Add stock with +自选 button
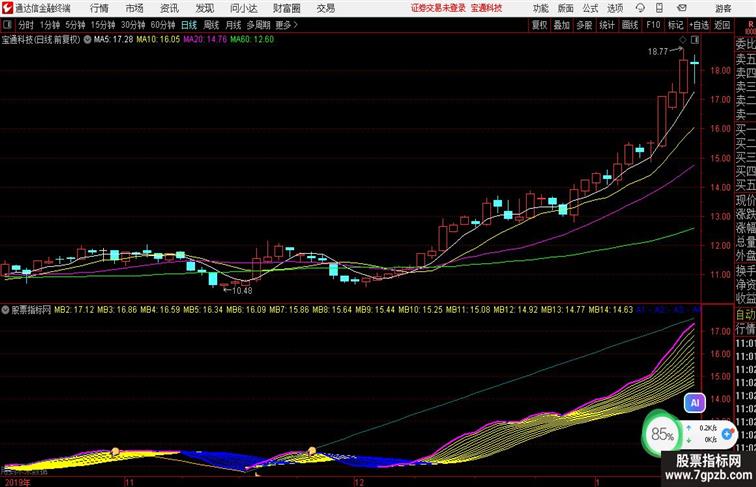The image size is (756, 487). [699, 25]
